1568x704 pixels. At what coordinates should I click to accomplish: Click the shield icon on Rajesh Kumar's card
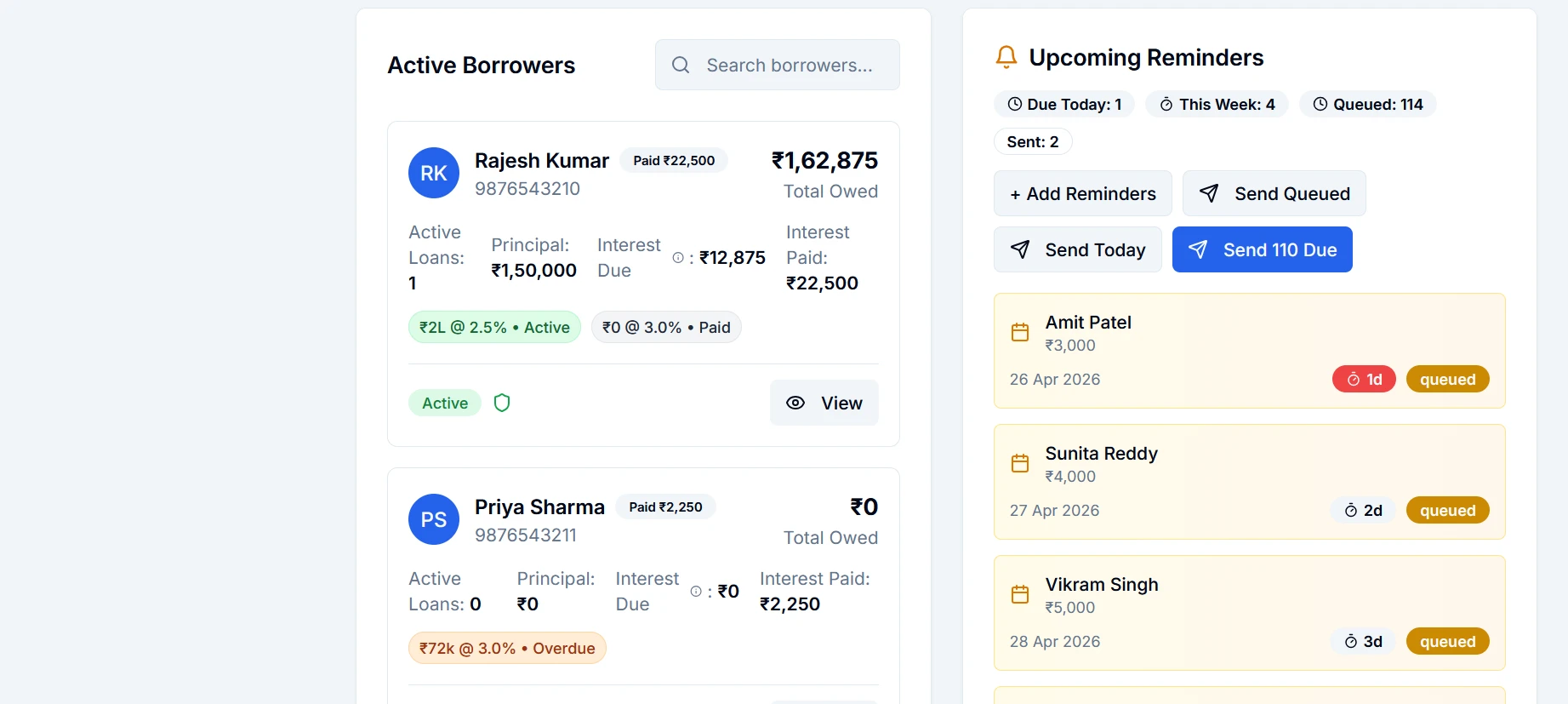502,403
